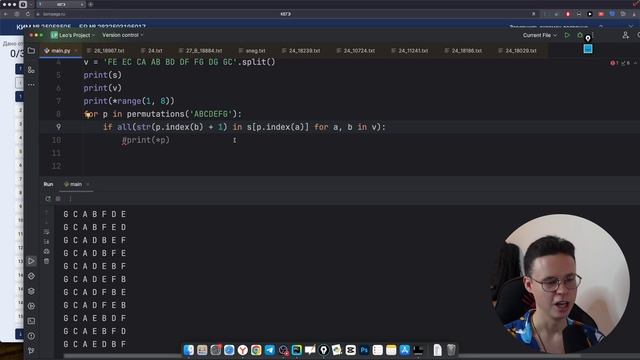640x360 pixels.
Task: Switch to the 24_10724.txt tab
Action: click(355, 51)
